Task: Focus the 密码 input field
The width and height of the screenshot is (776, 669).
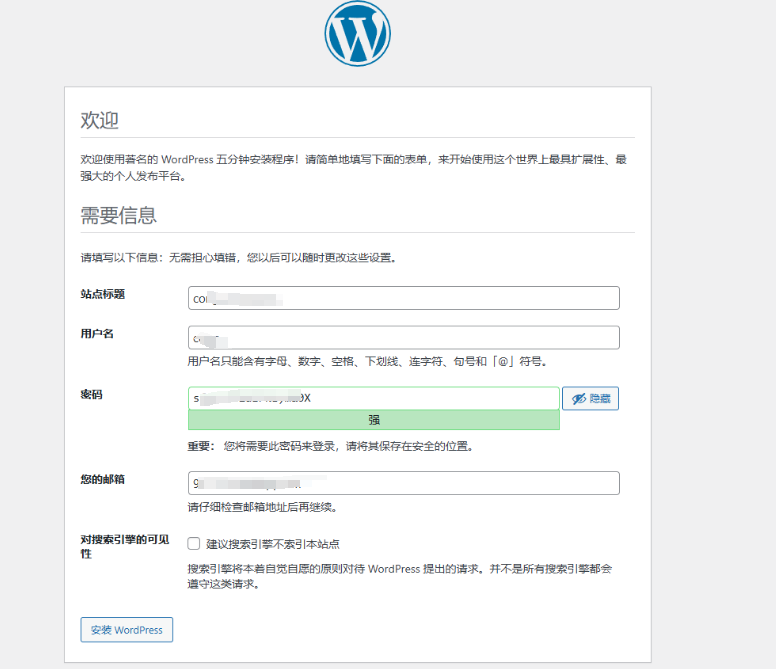Action: tap(374, 398)
